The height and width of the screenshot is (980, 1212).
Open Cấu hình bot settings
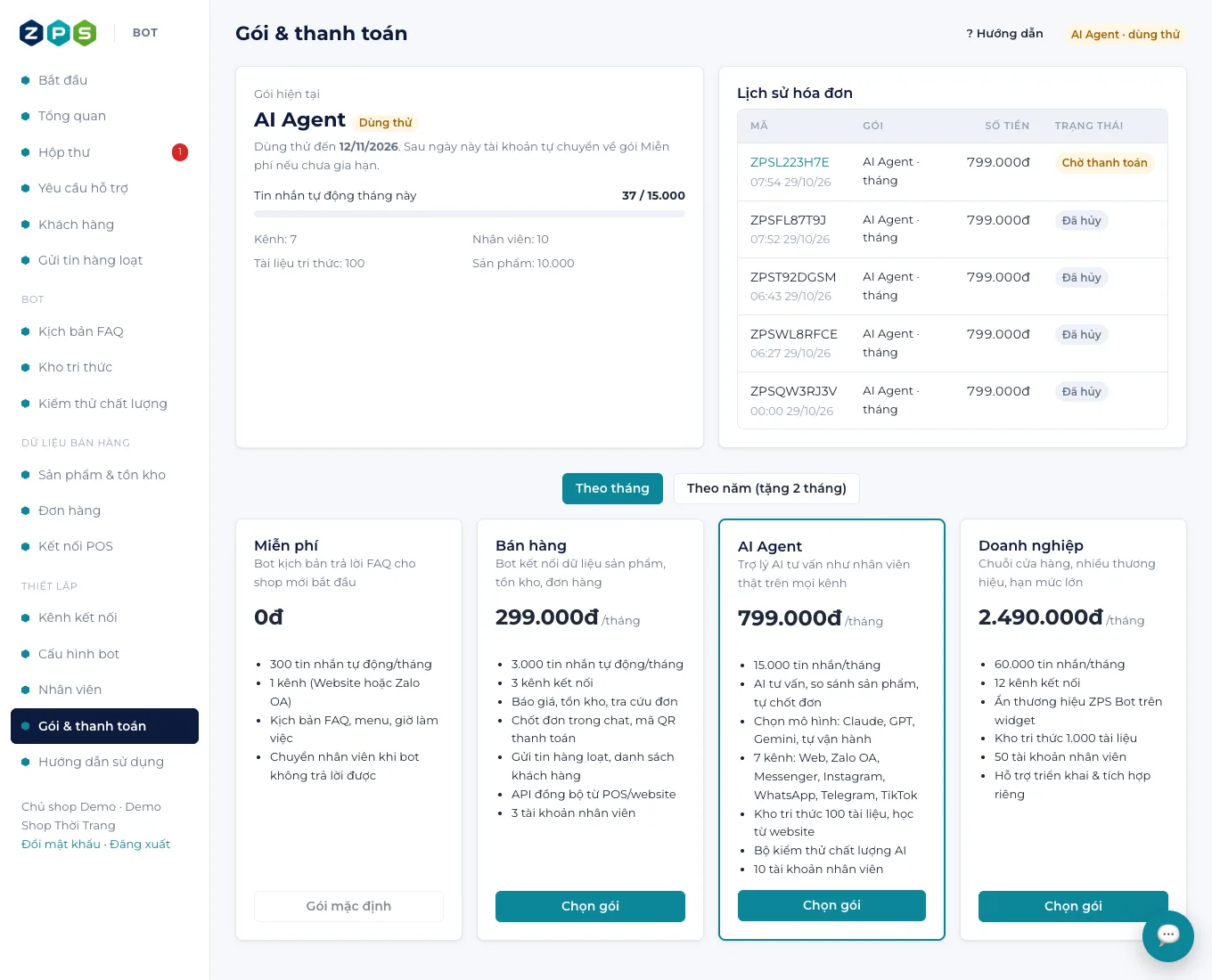pos(104,654)
